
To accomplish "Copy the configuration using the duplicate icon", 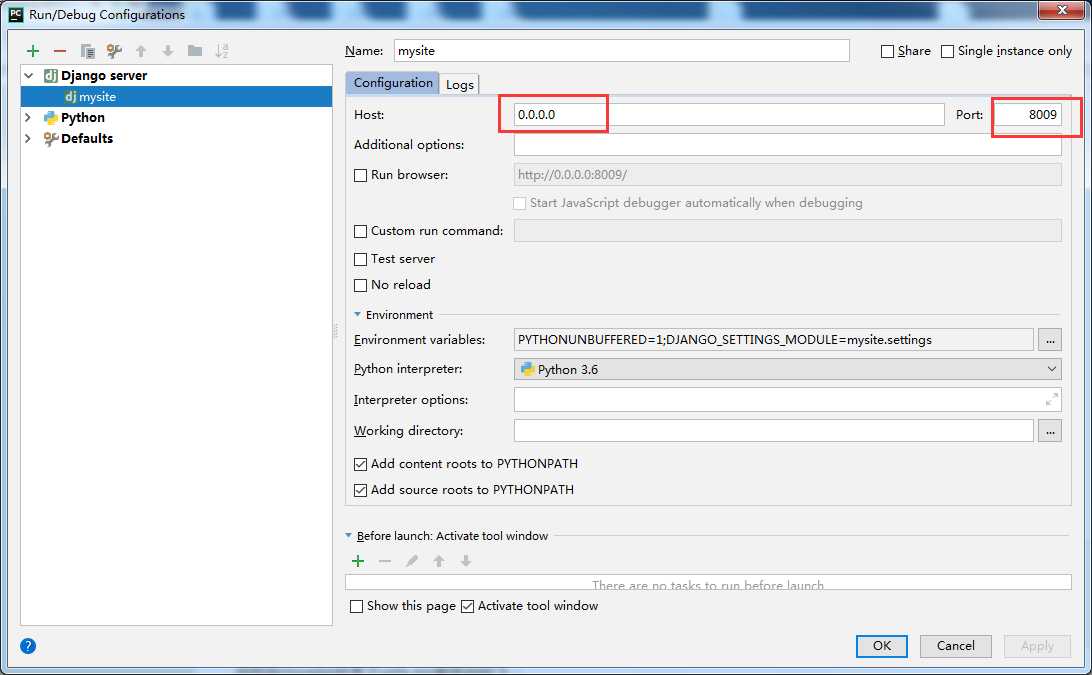I will [87, 51].
